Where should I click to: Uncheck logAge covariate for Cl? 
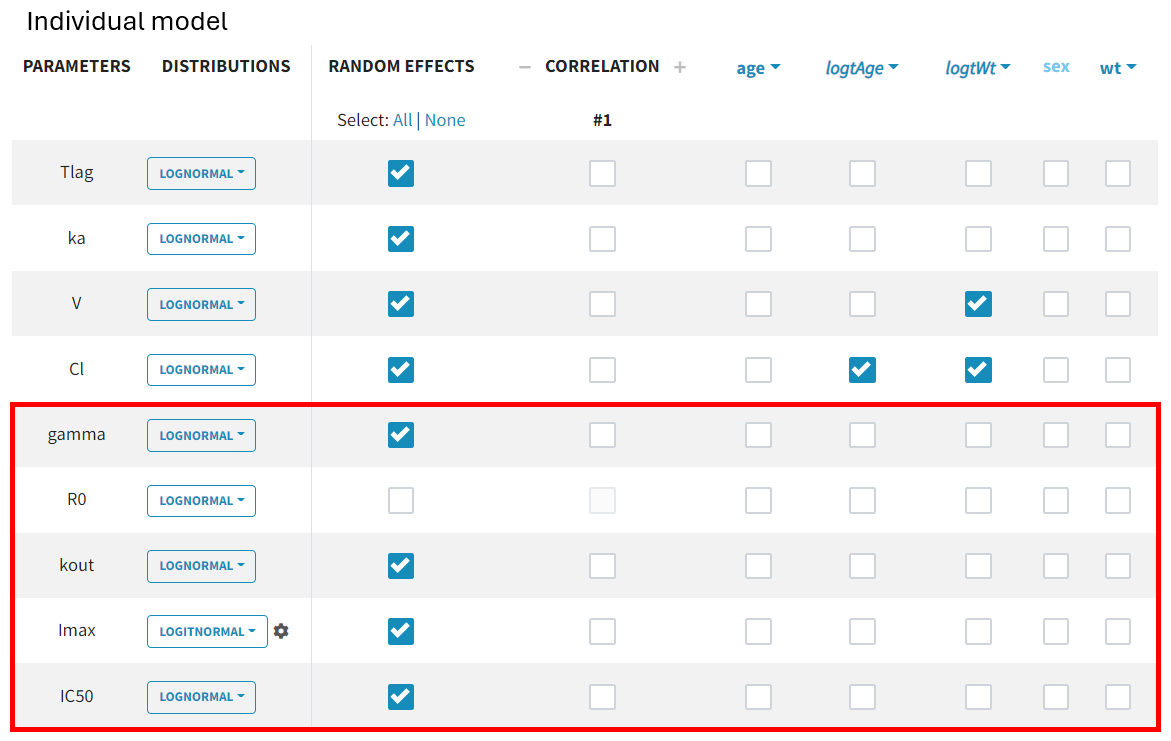click(862, 370)
